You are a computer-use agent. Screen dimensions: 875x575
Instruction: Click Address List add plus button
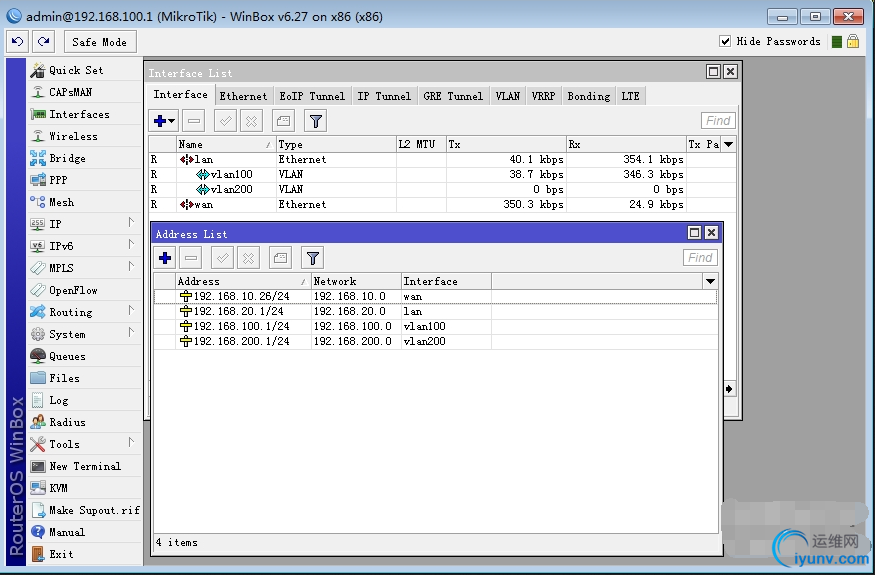[165, 258]
